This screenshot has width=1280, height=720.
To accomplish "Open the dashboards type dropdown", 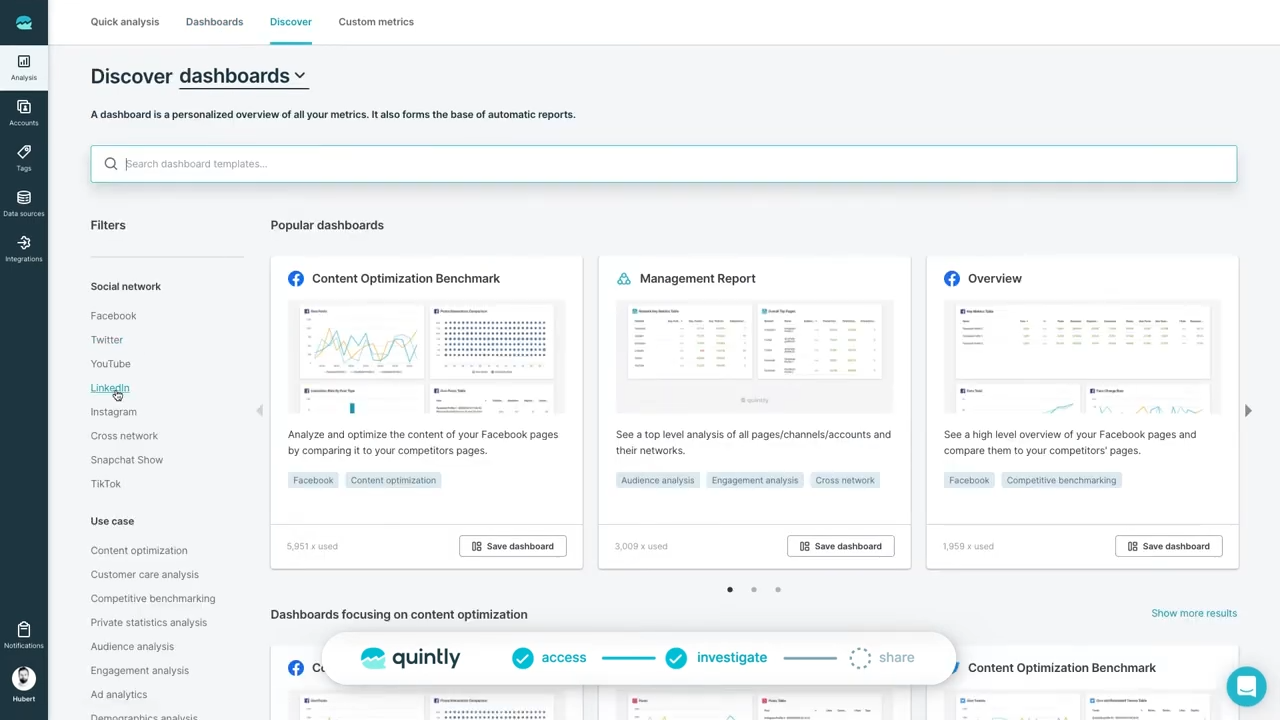I will [x=243, y=76].
